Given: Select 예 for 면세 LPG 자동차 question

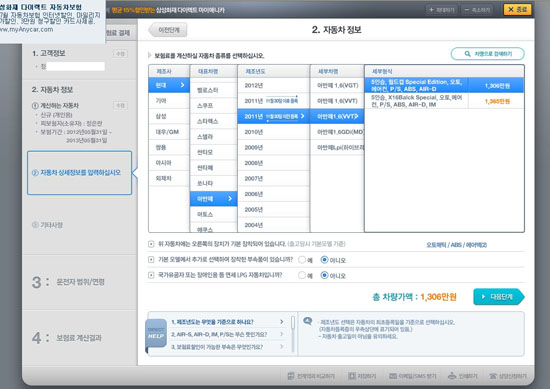Looking at the screenshot, I should (302, 275).
